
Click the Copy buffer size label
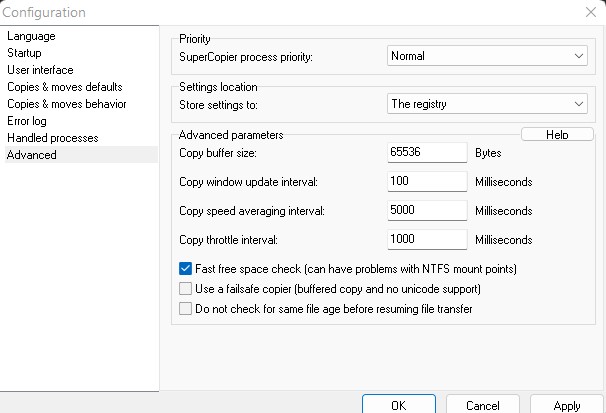click(x=218, y=153)
